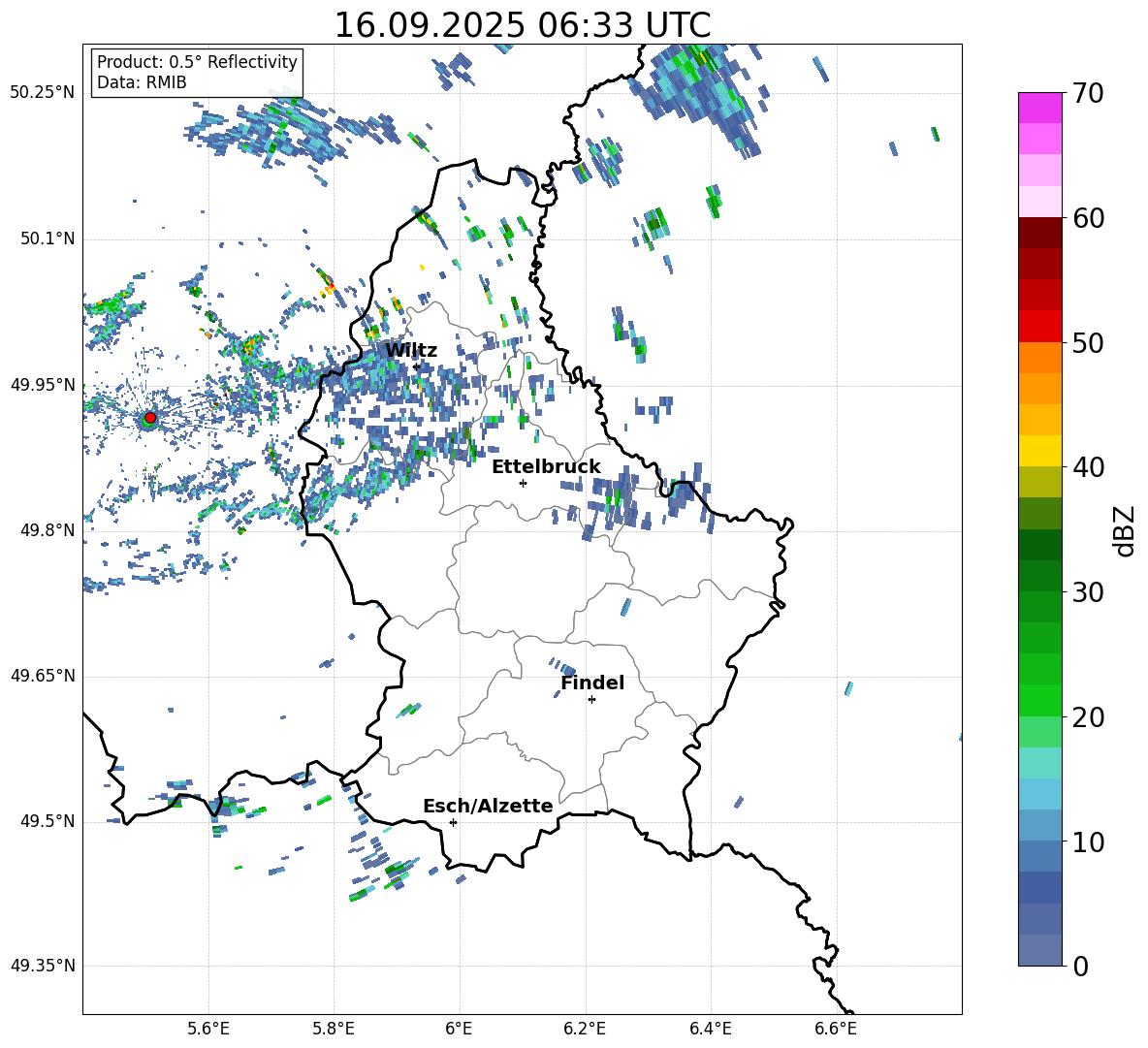Click the 6.6°E longitude label
Screen dimensions: 1148x1048
click(x=836, y=1029)
